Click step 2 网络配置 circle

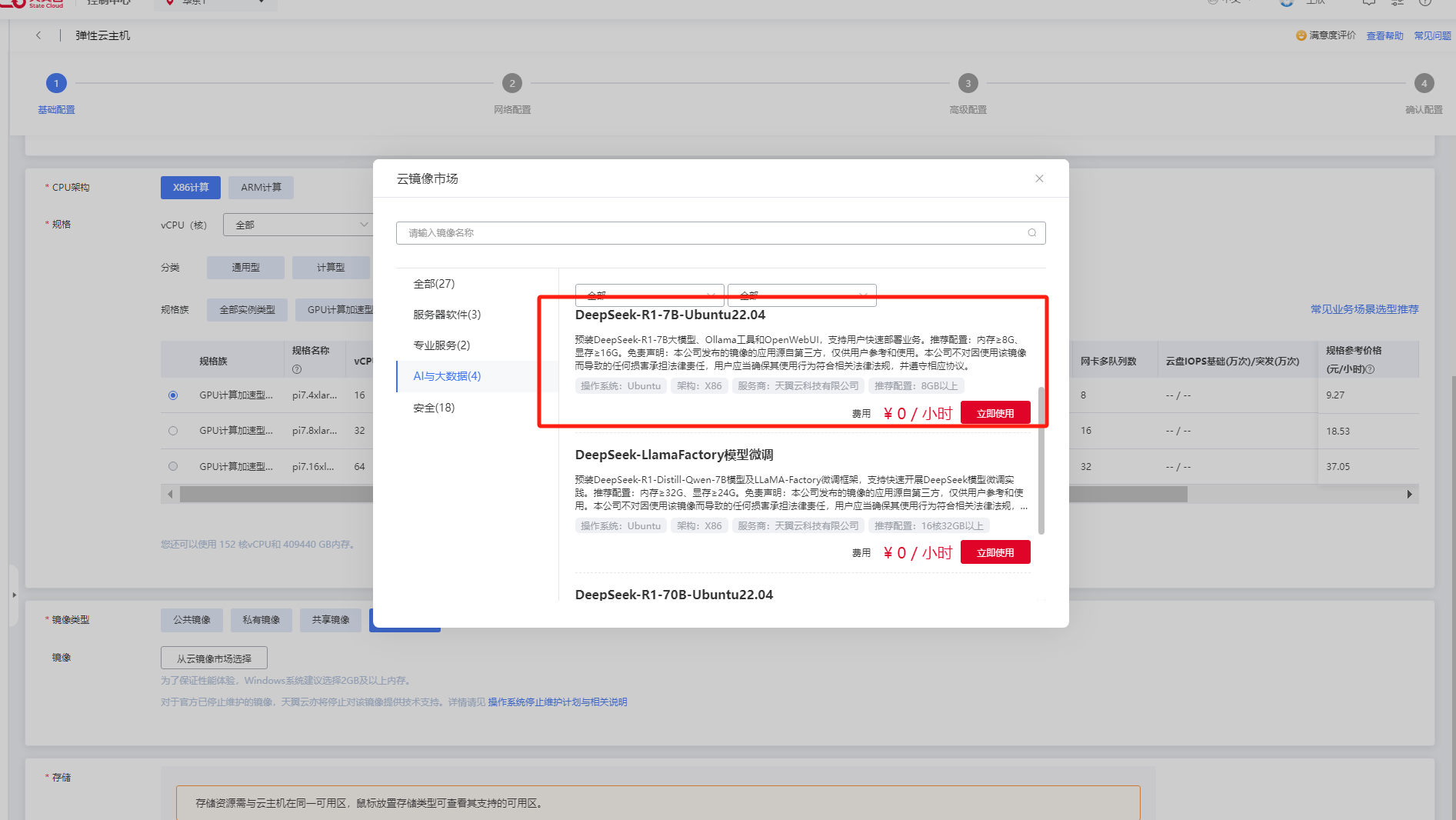pos(512,83)
